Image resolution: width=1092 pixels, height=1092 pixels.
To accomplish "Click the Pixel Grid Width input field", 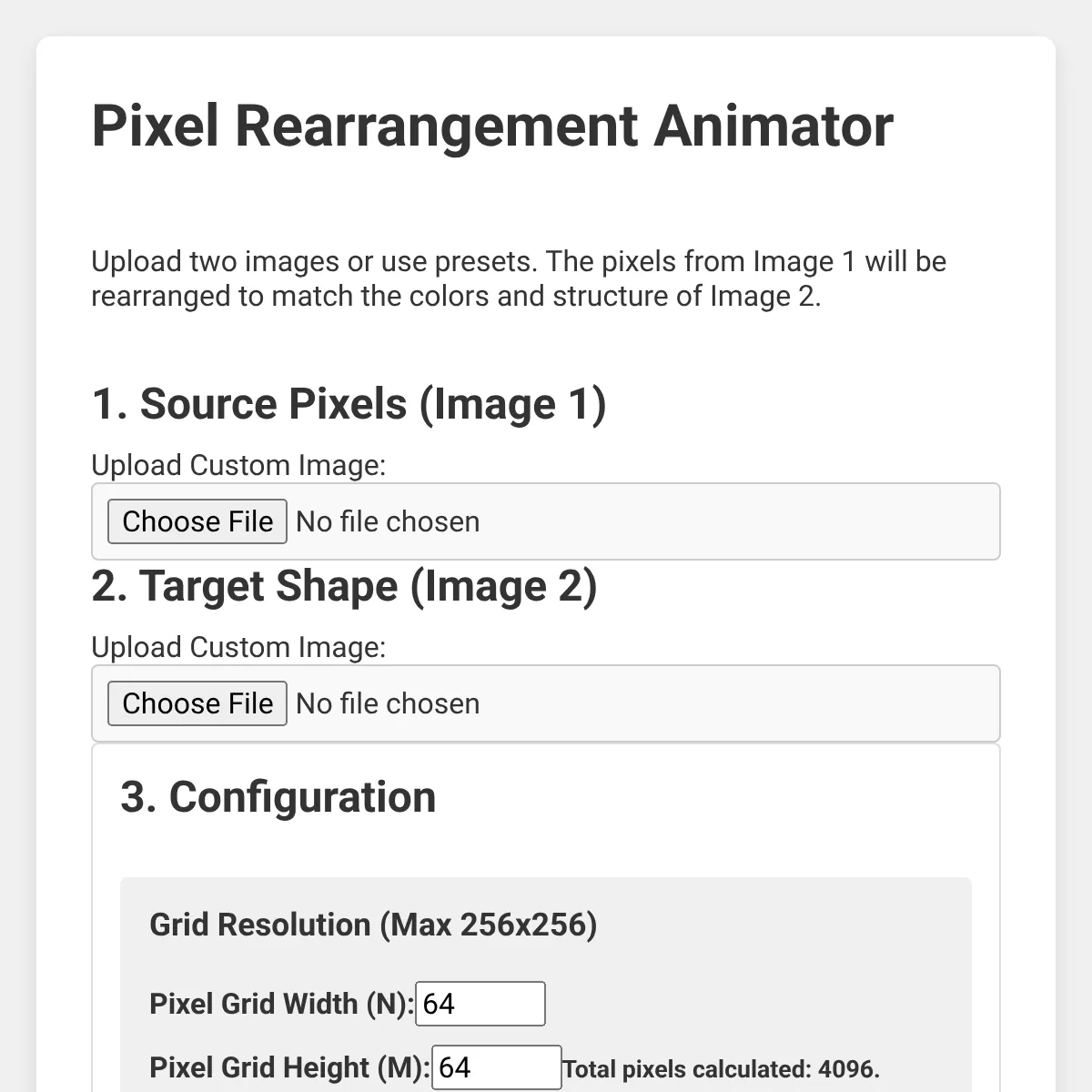I will (480, 1004).
